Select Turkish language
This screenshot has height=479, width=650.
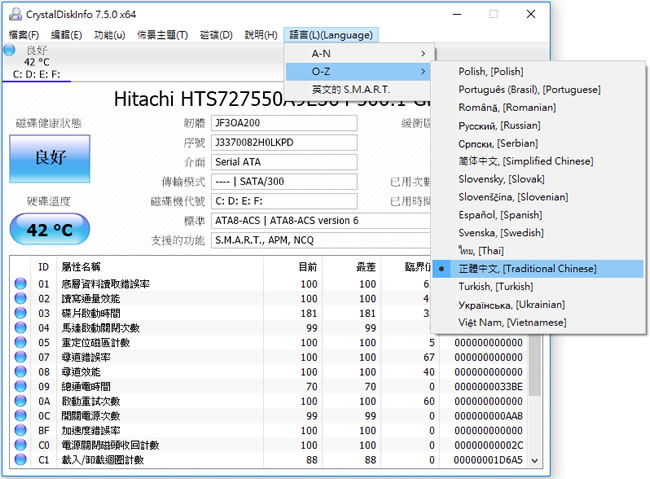pos(538,287)
